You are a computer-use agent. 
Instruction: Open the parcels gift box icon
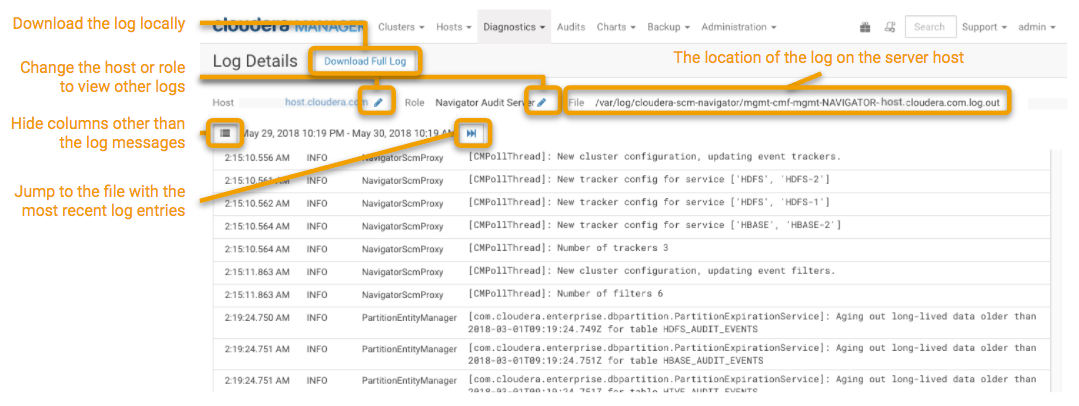click(865, 27)
